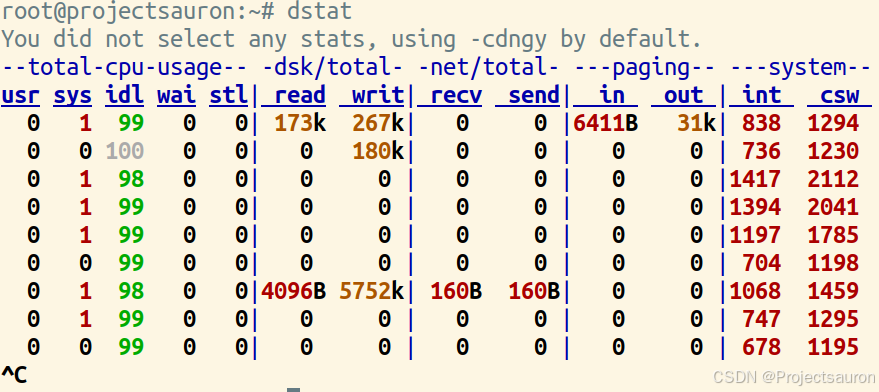
Task: Click the '^C' interrupt marker
Action: point(14,375)
